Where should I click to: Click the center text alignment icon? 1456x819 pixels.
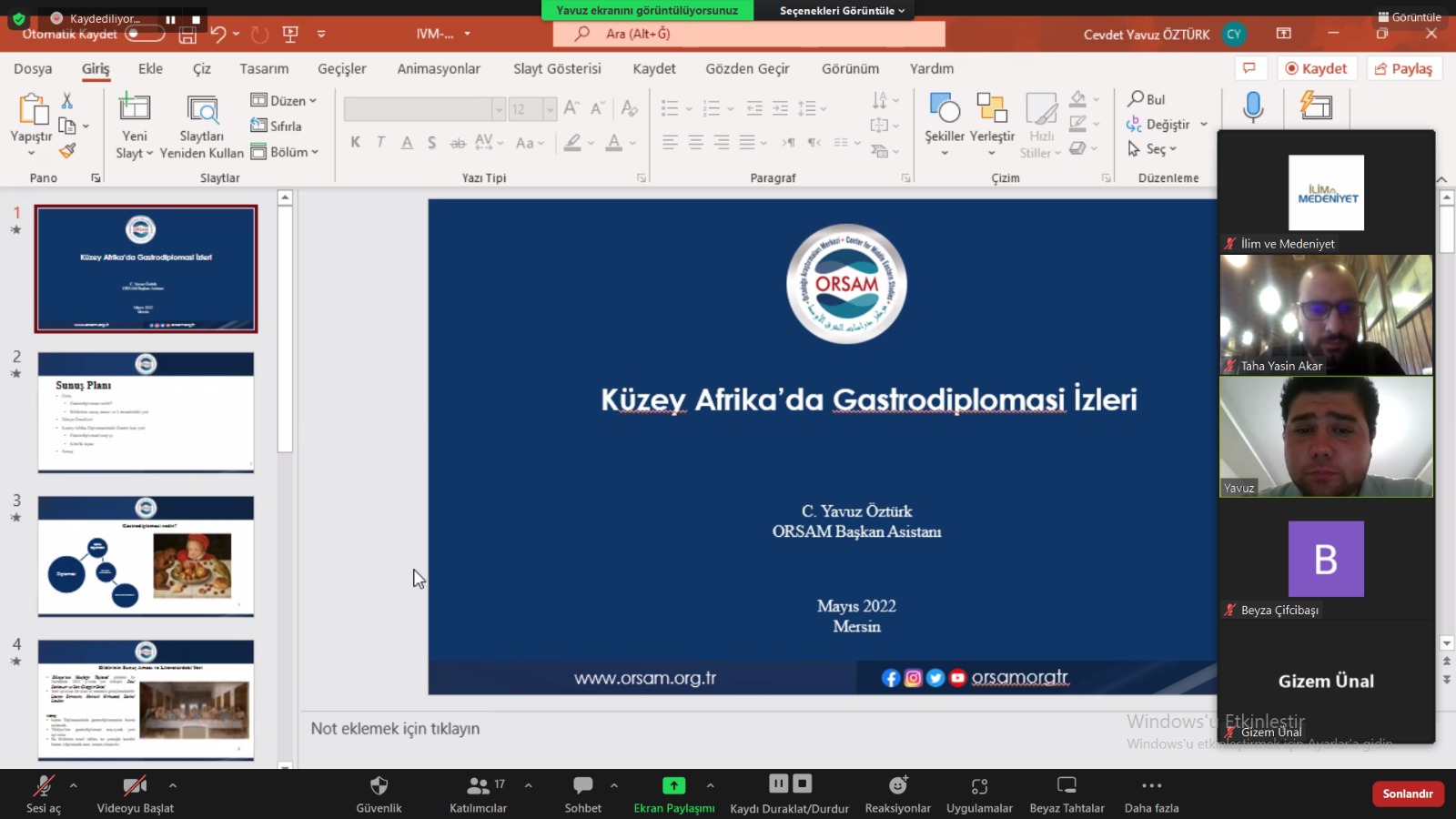pyautogui.click(x=696, y=142)
